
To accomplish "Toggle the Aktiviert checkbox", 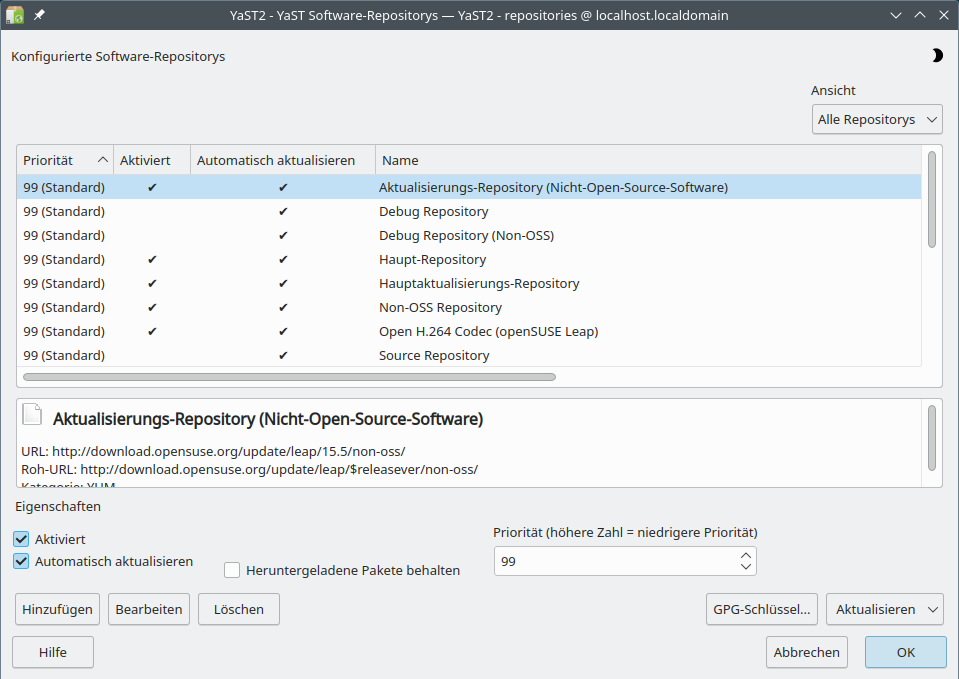I will tap(21, 539).
